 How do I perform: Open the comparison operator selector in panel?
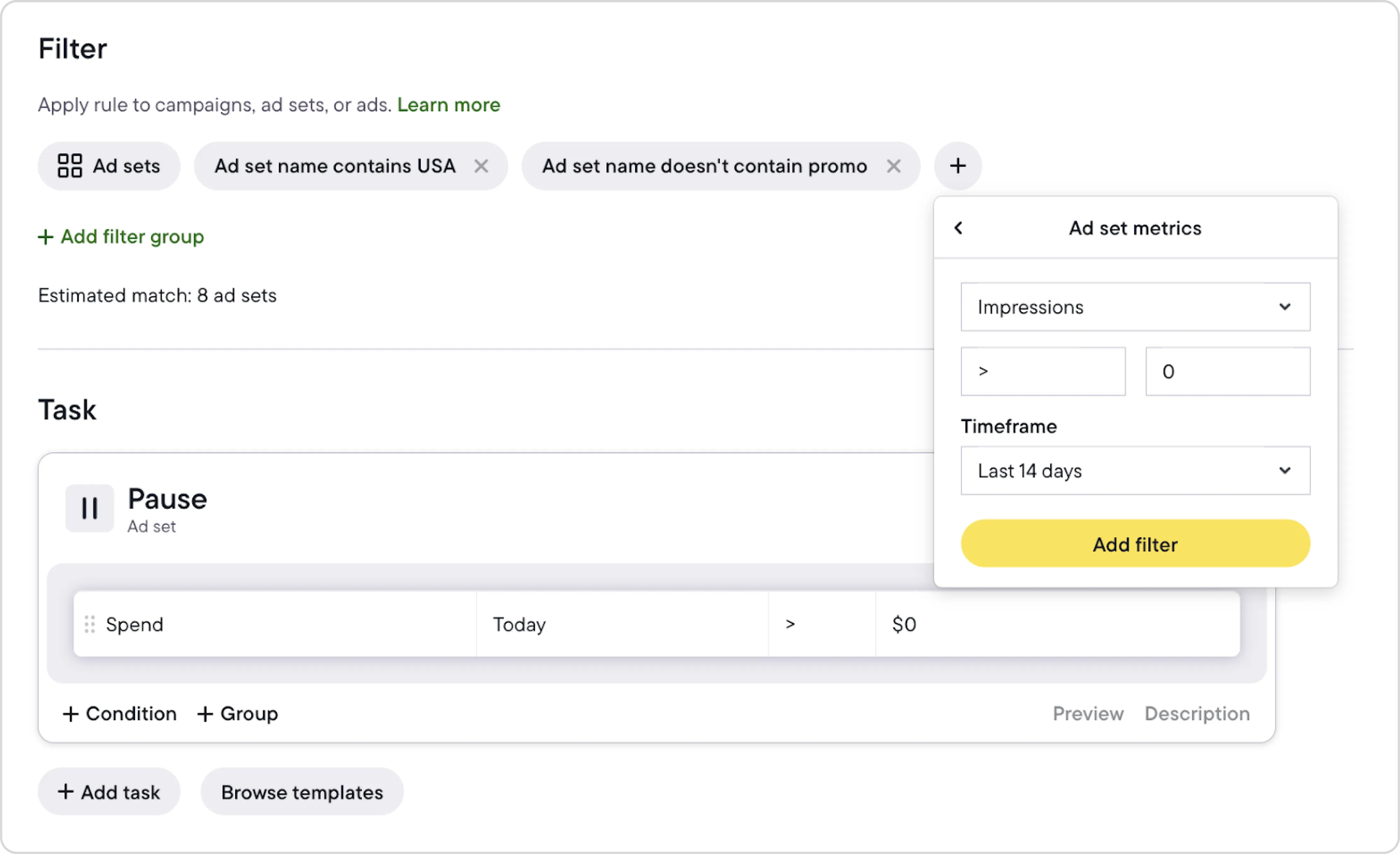1043,371
